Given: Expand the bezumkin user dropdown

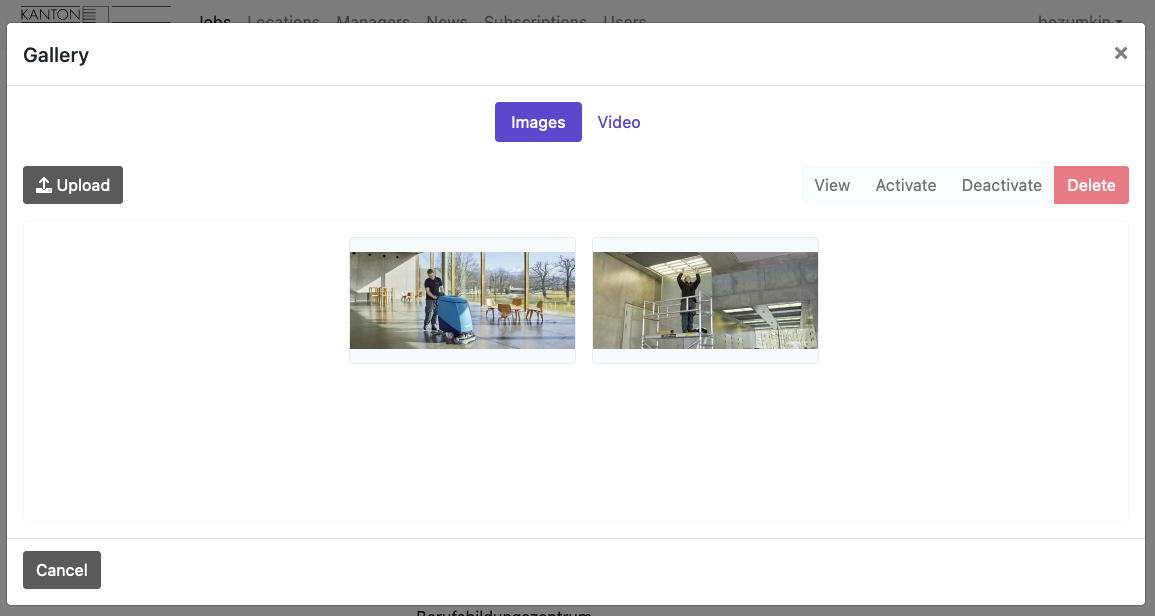Looking at the screenshot, I should (1080, 20).
